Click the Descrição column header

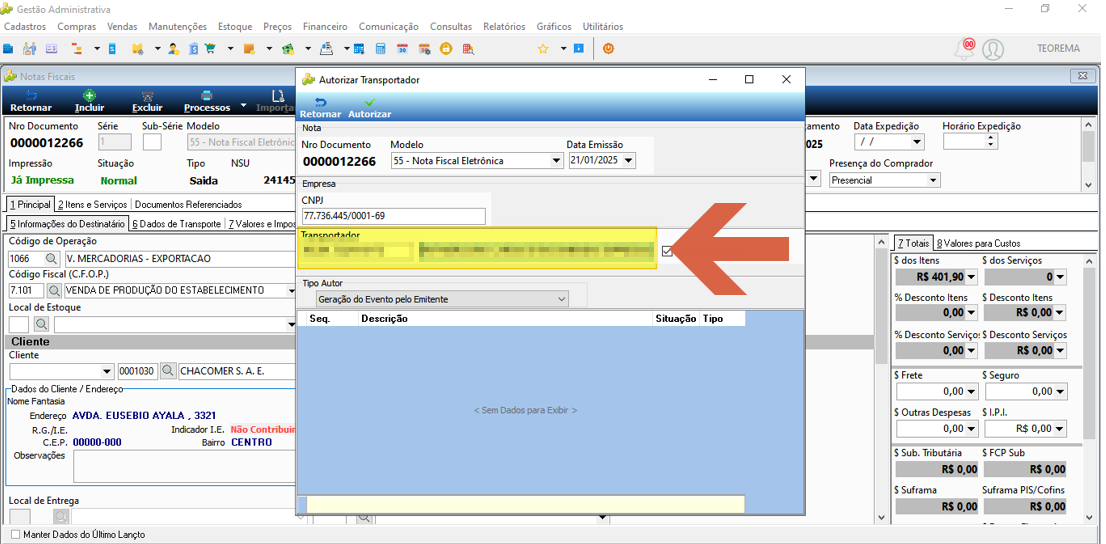[x=506, y=319]
